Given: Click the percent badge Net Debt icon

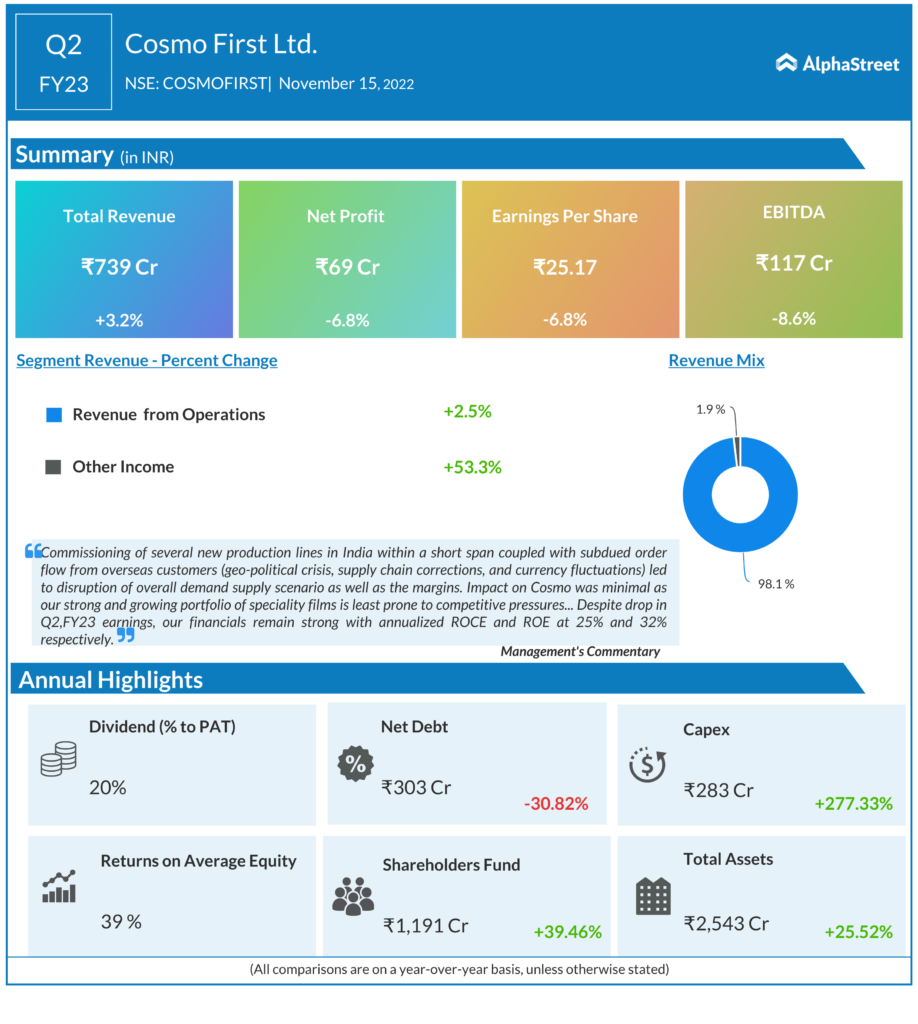Looking at the screenshot, I should tap(354, 764).
